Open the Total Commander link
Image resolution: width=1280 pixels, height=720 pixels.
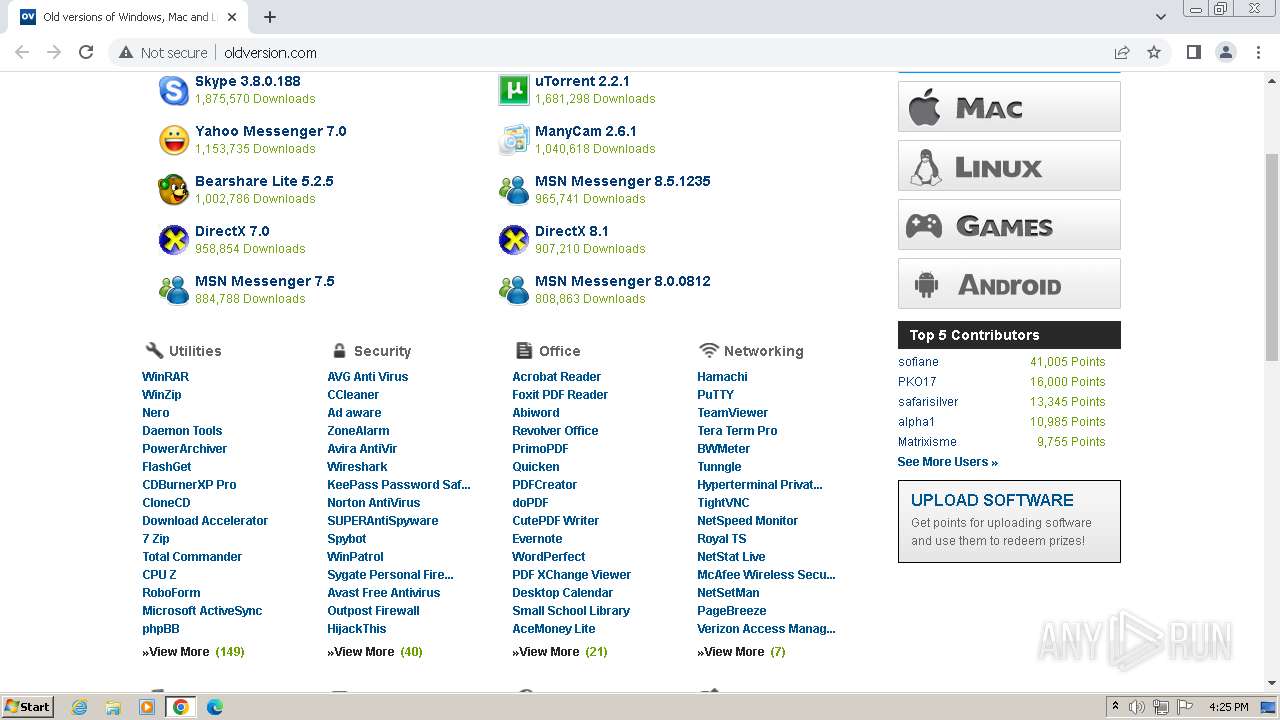[192, 557]
